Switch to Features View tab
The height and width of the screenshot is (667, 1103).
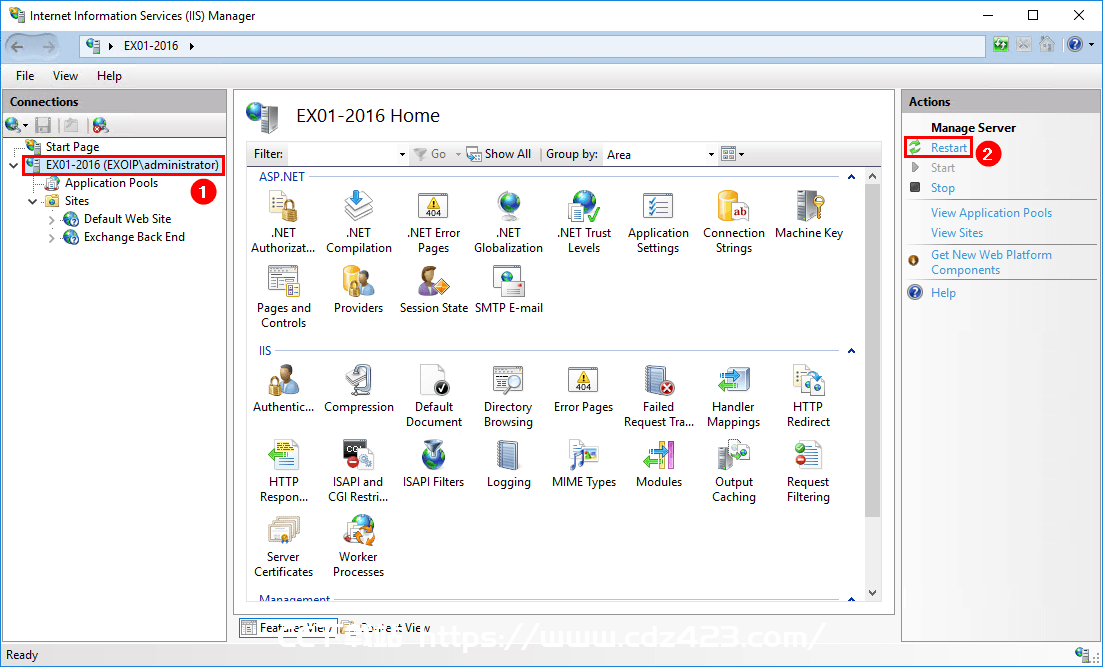point(288,628)
